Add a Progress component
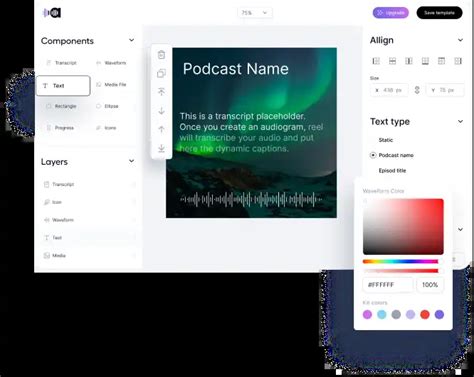Screen dimensions: 474x377 [x=61, y=128]
